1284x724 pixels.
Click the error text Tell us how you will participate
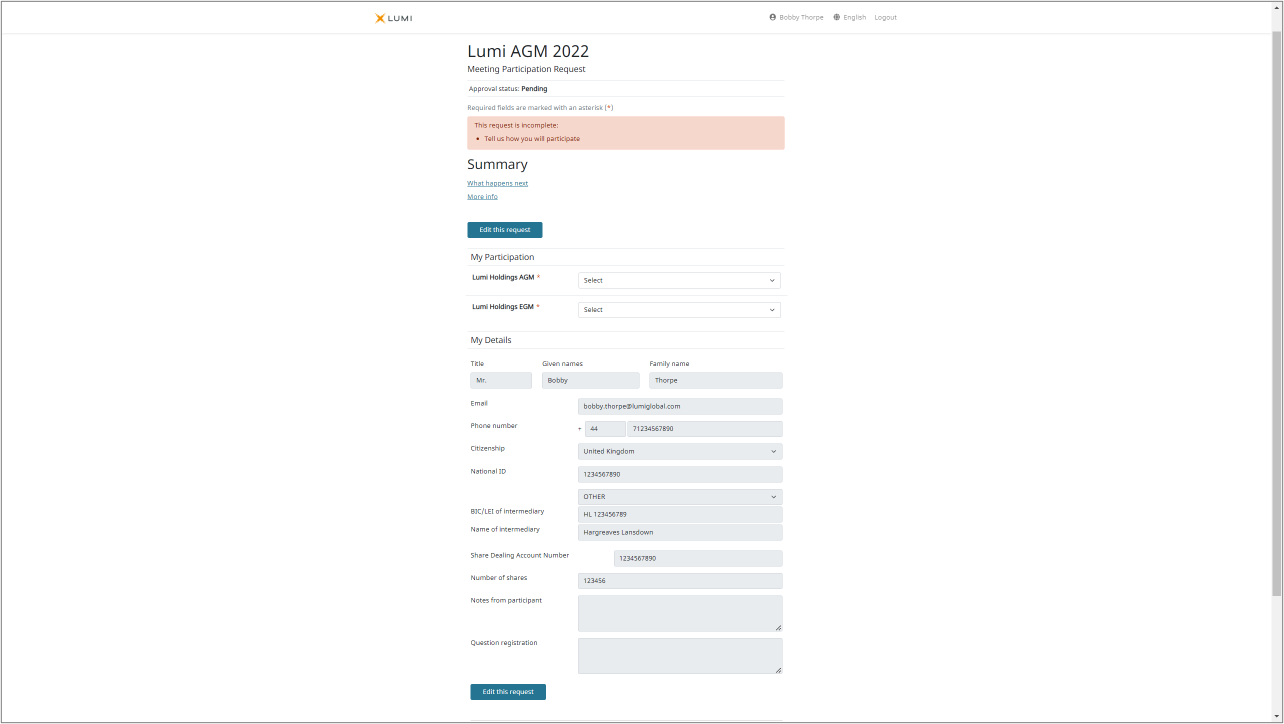(532, 139)
